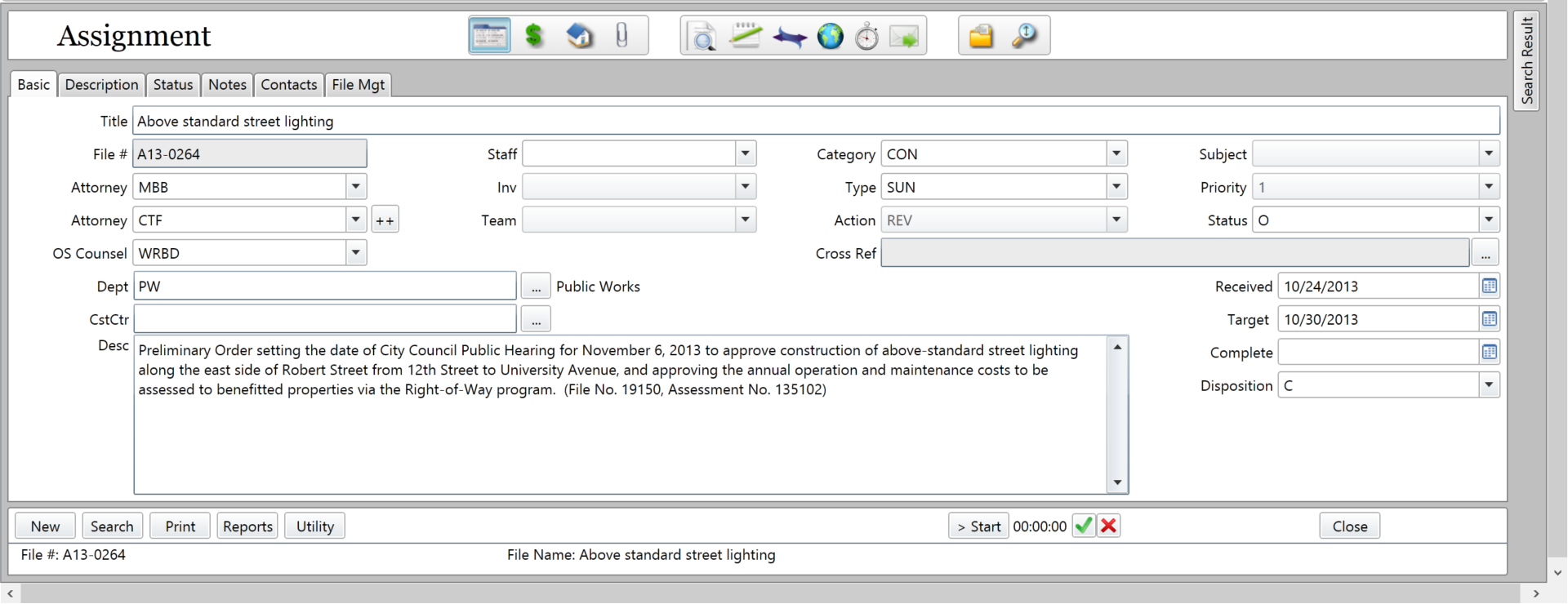Click into the Title field
The width and height of the screenshot is (1568, 604).
pyautogui.click(x=816, y=121)
